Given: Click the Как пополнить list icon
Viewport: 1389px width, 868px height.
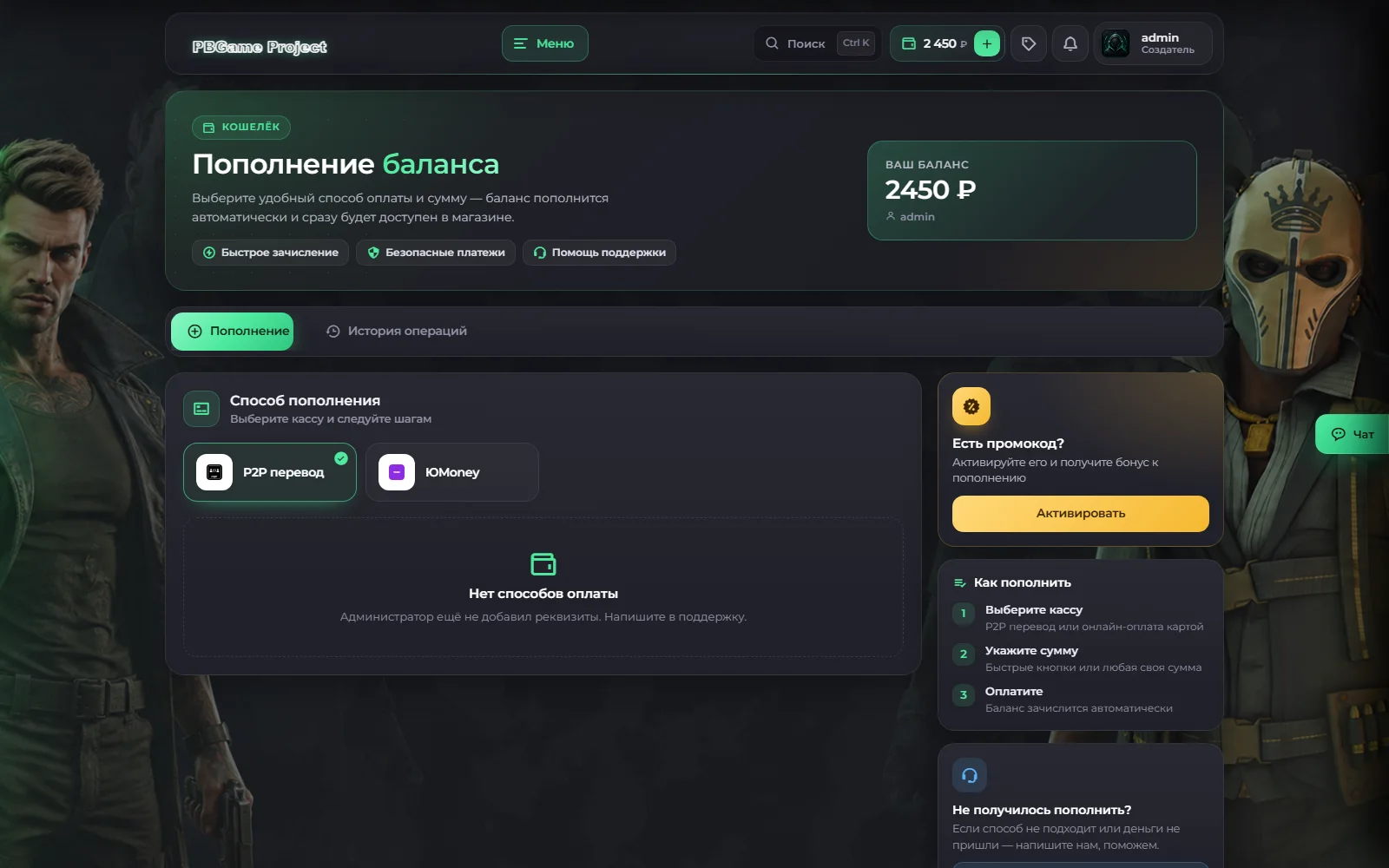Looking at the screenshot, I should coord(959,583).
